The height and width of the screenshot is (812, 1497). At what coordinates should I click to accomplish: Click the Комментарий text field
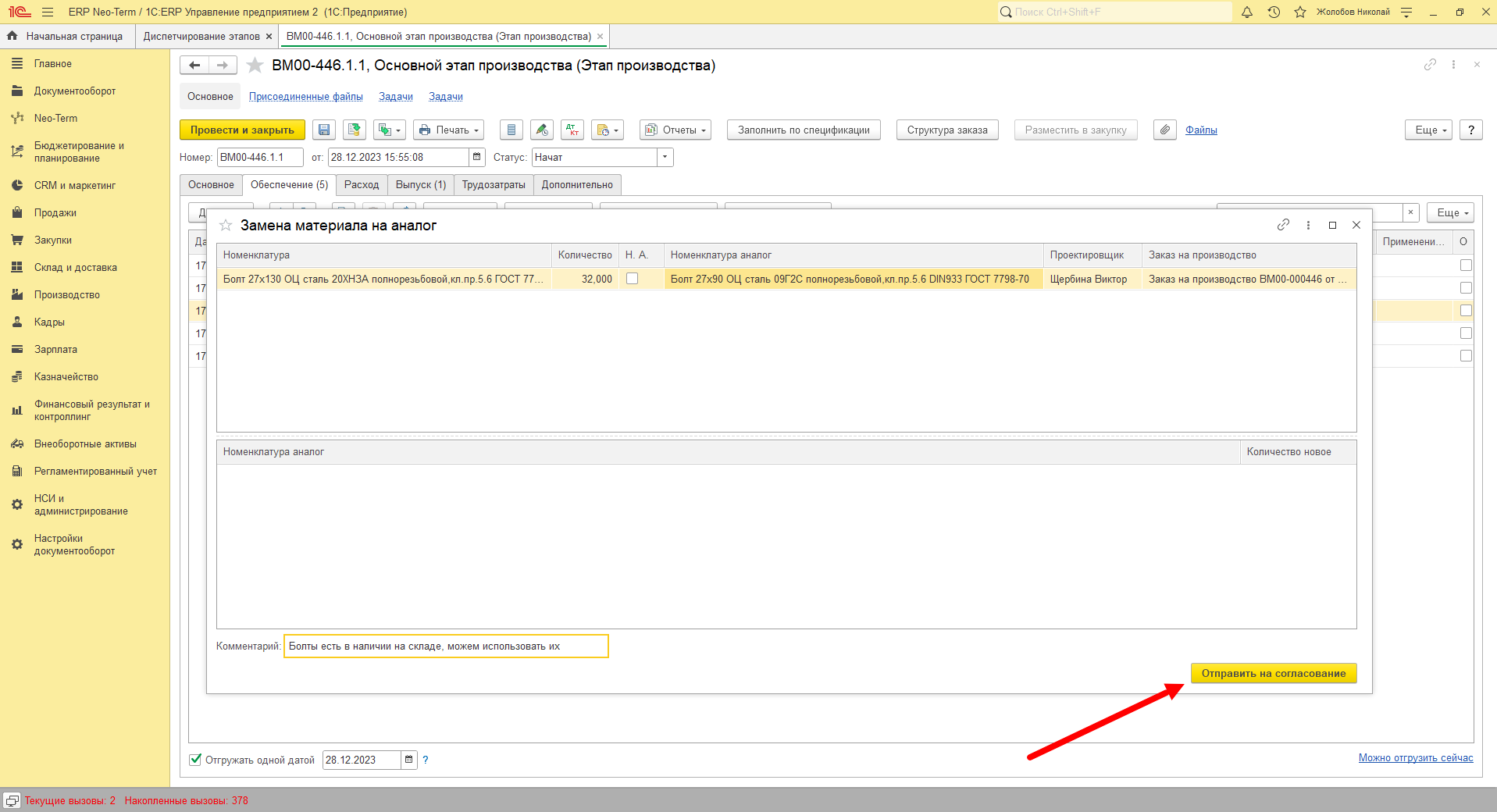click(446, 646)
